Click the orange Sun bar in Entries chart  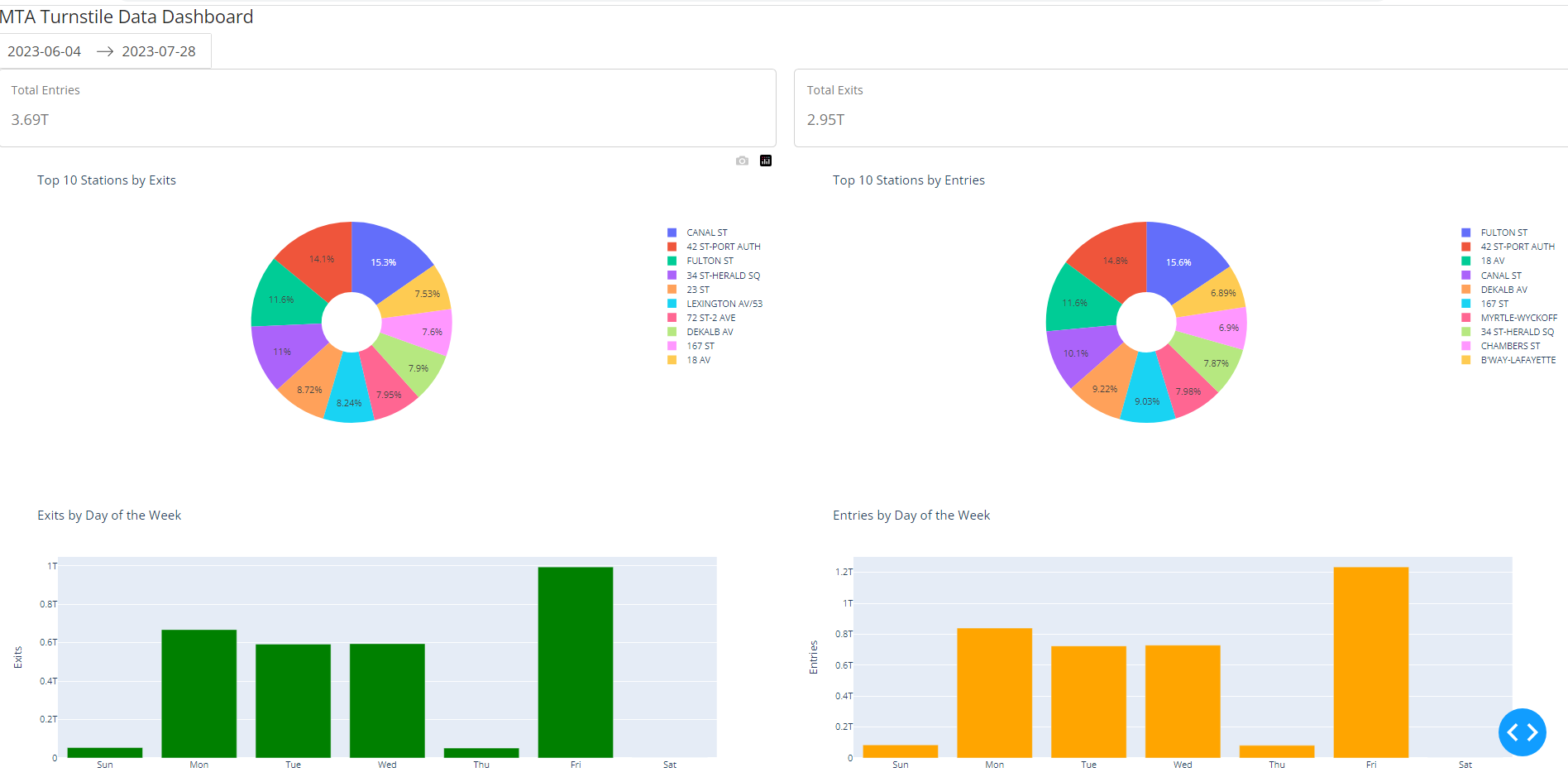(x=901, y=751)
